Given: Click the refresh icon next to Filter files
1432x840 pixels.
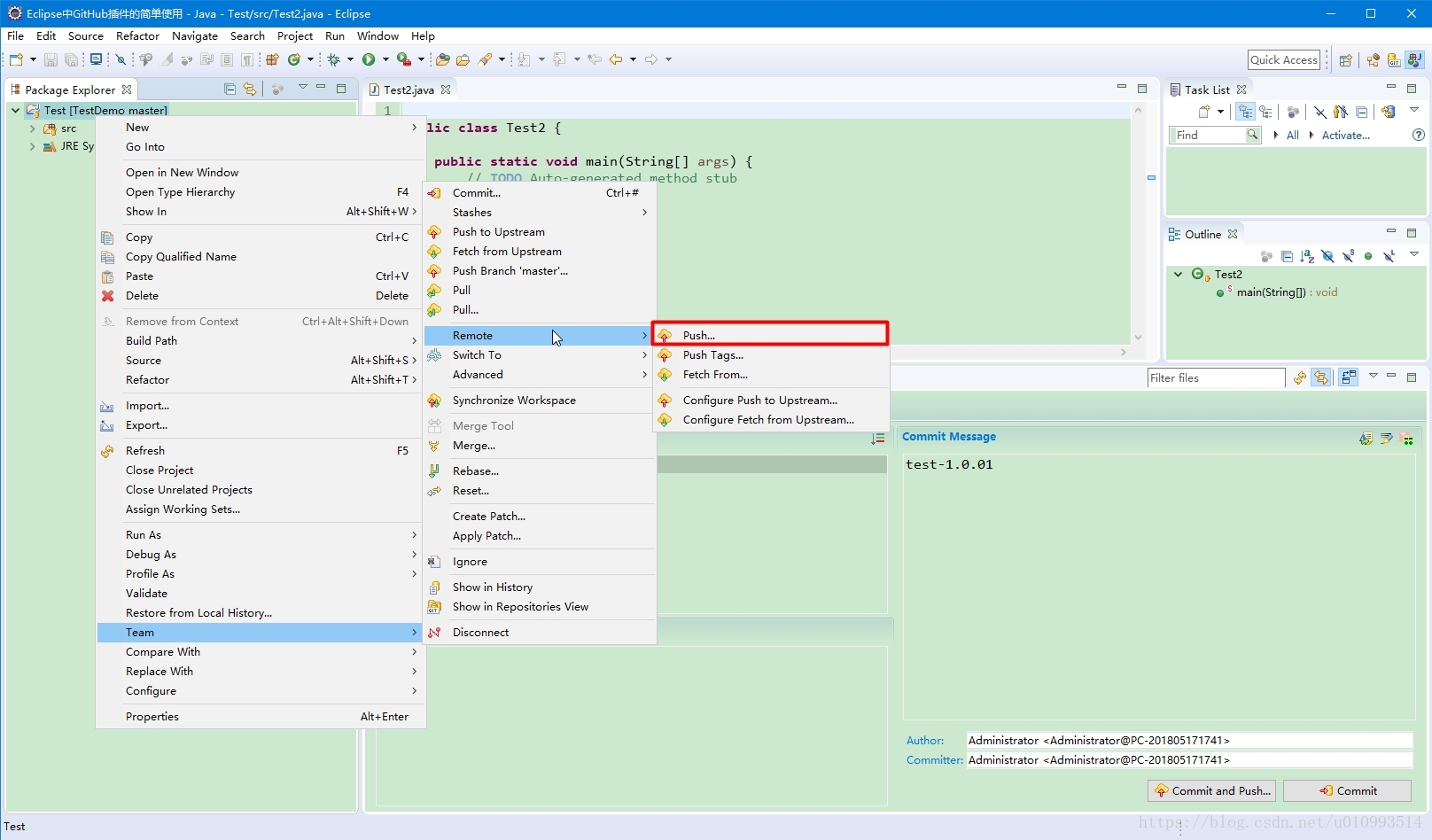Looking at the screenshot, I should [1300, 377].
